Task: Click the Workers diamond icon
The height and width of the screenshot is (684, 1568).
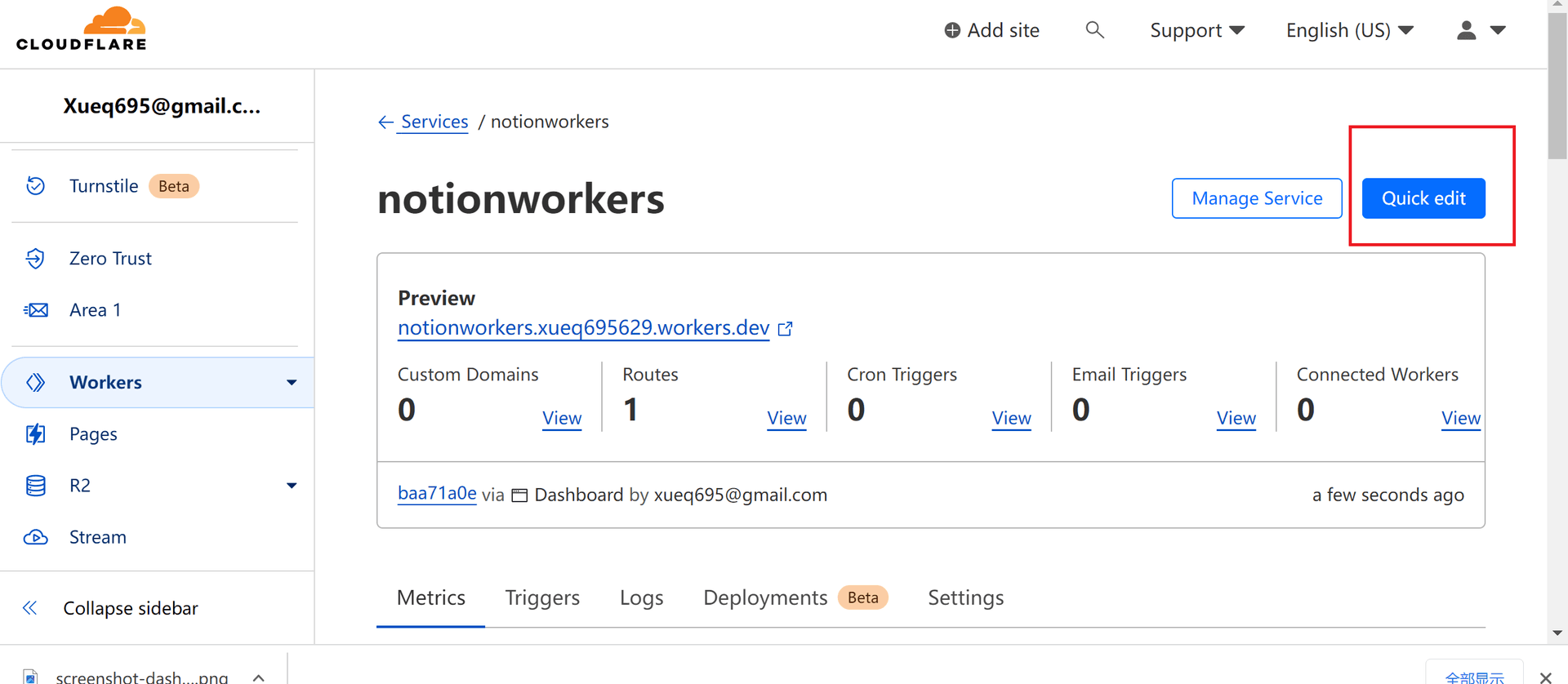Action: click(x=35, y=382)
